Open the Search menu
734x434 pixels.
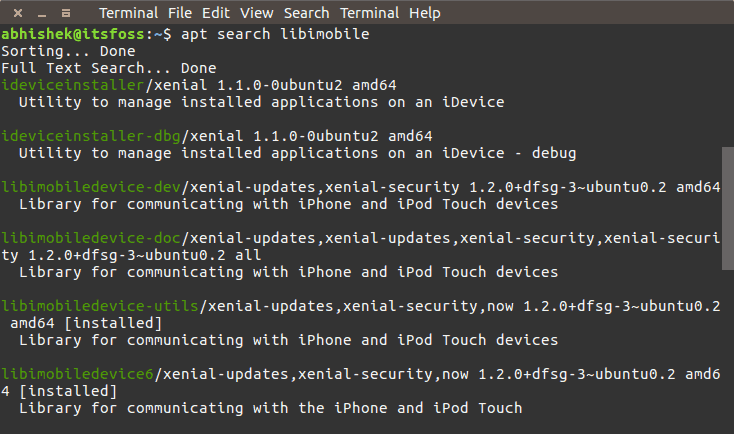pos(306,13)
